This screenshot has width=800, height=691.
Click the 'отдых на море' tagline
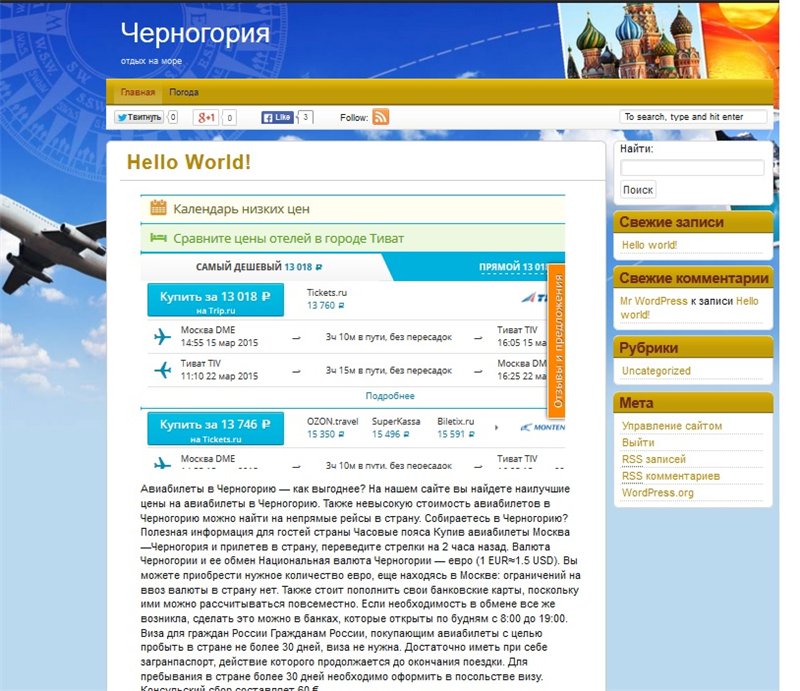pyautogui.click(x=151, y=61)
